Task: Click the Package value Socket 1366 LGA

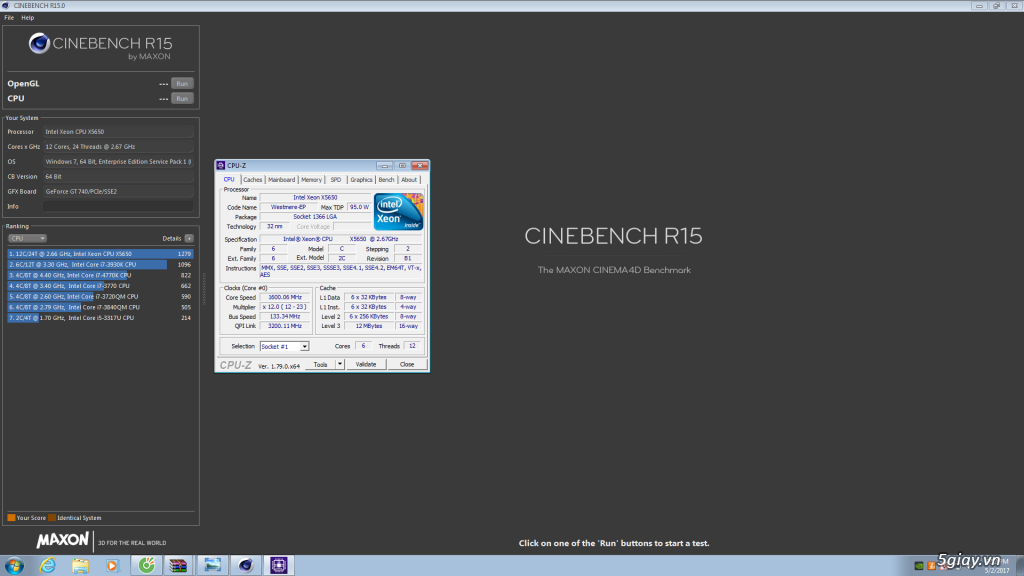Action: [x=315, y=217]
